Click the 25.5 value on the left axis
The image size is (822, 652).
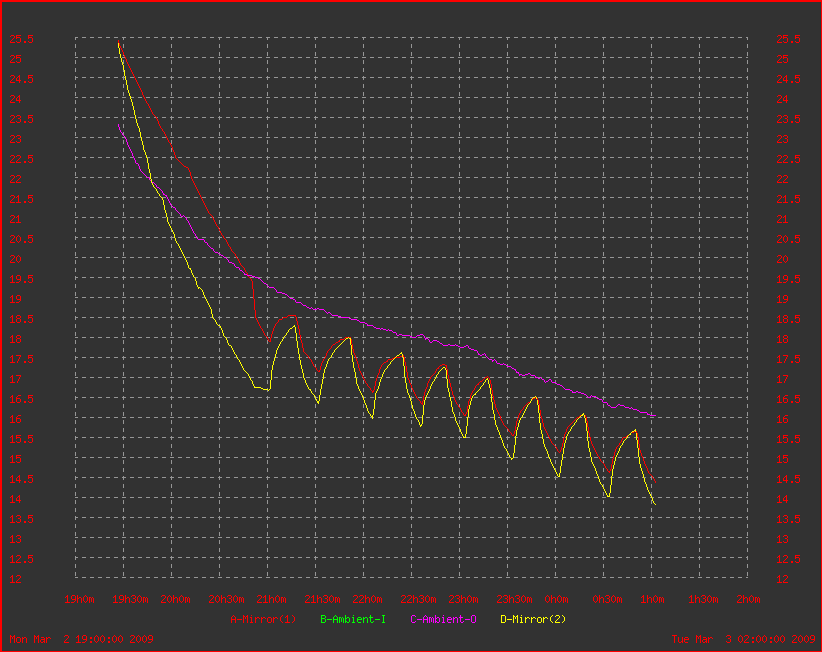(x=21, y=39)
